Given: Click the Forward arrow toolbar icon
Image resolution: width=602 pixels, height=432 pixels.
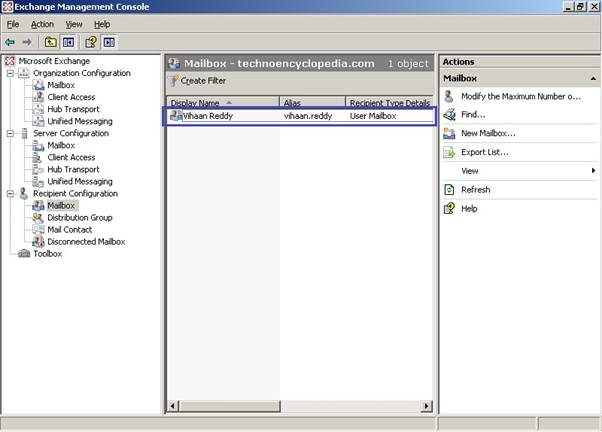Looking at the screenshot, I should pos(27,42).
